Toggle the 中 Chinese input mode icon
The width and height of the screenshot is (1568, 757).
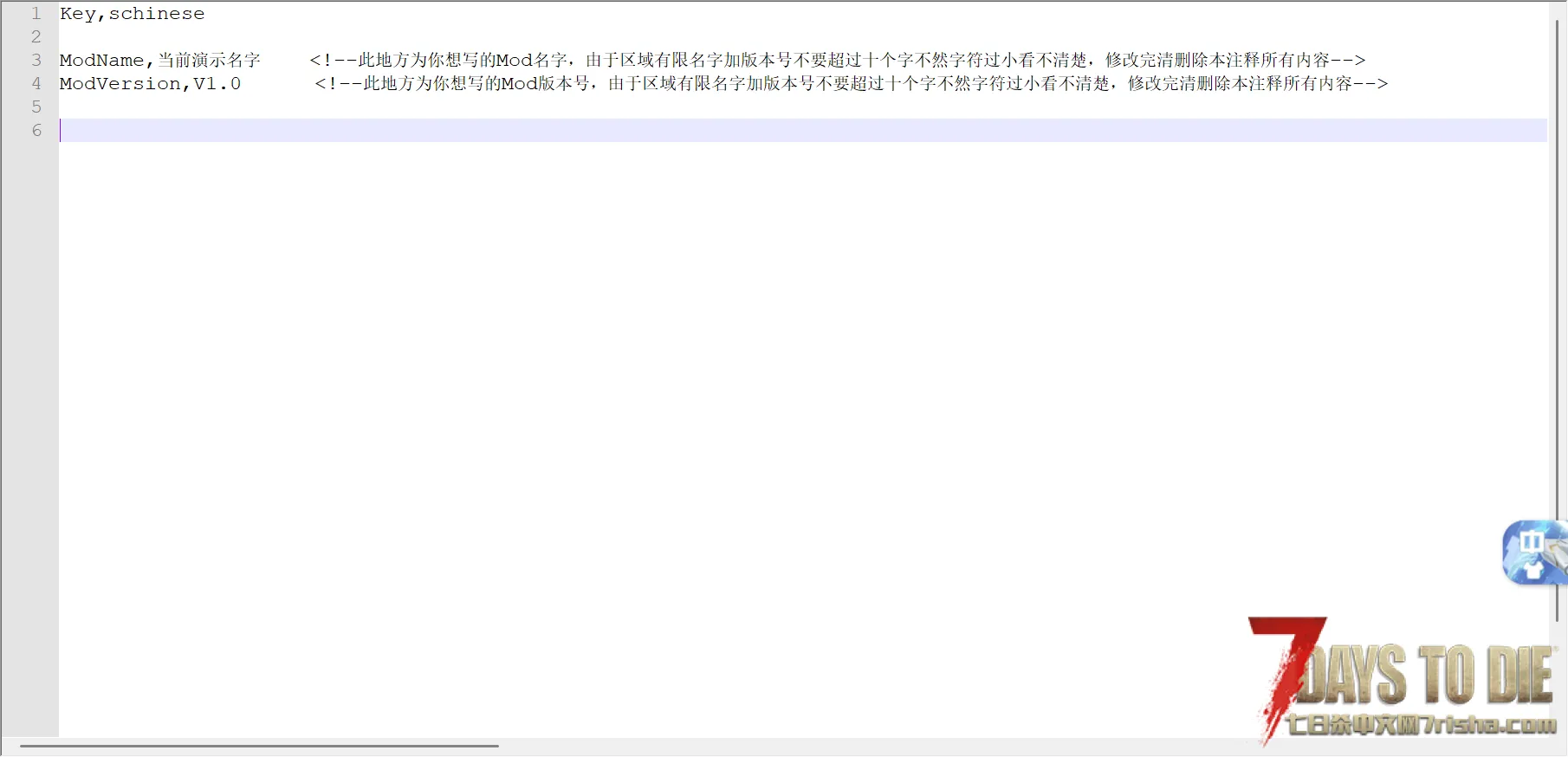[1531, 541]
